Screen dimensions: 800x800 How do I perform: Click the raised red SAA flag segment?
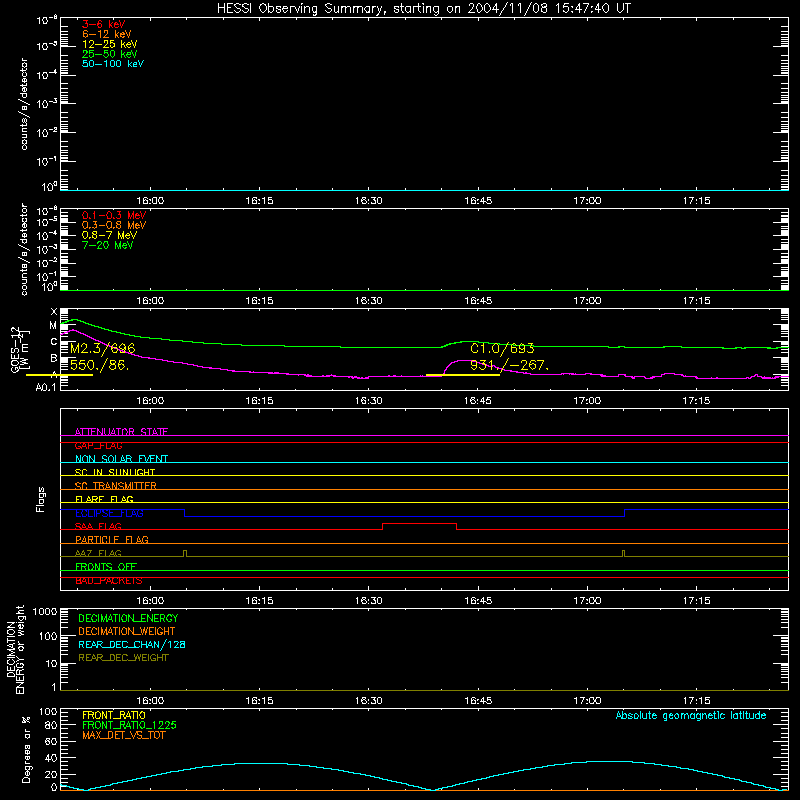pos(419,524)
